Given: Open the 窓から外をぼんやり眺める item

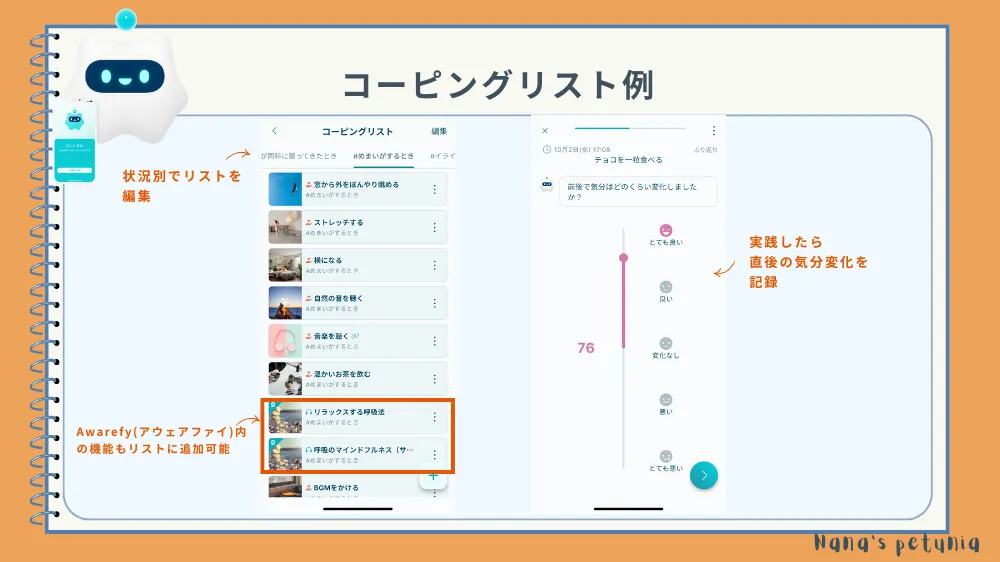Looking at the screenshot, I should click(x=358, y=189).
